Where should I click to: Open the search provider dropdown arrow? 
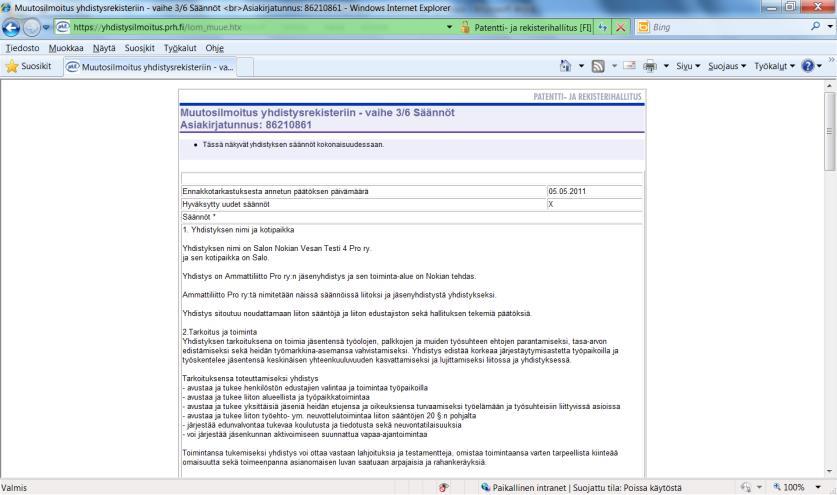(830, 27)
